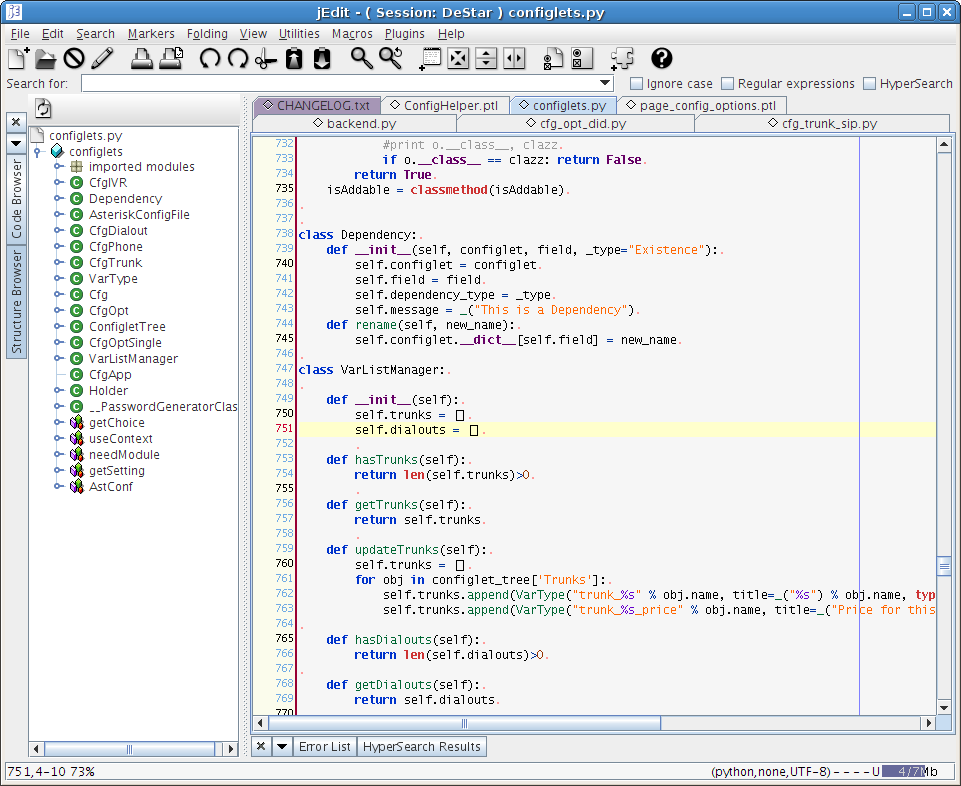The image size is (961, 786).
Task: Switch to ConfigHelper.ptl tab
Action: click(444, 105)
